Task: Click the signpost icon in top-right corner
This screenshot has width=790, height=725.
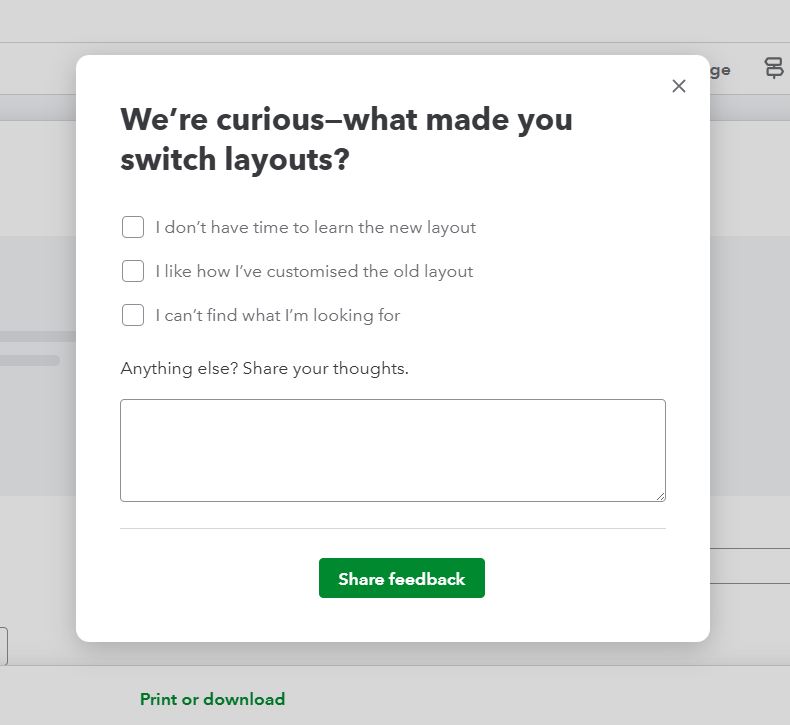Action: coord(774,68)
